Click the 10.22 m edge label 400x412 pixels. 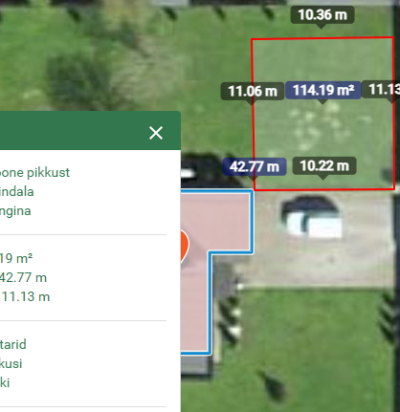click(x=324, y=166)
